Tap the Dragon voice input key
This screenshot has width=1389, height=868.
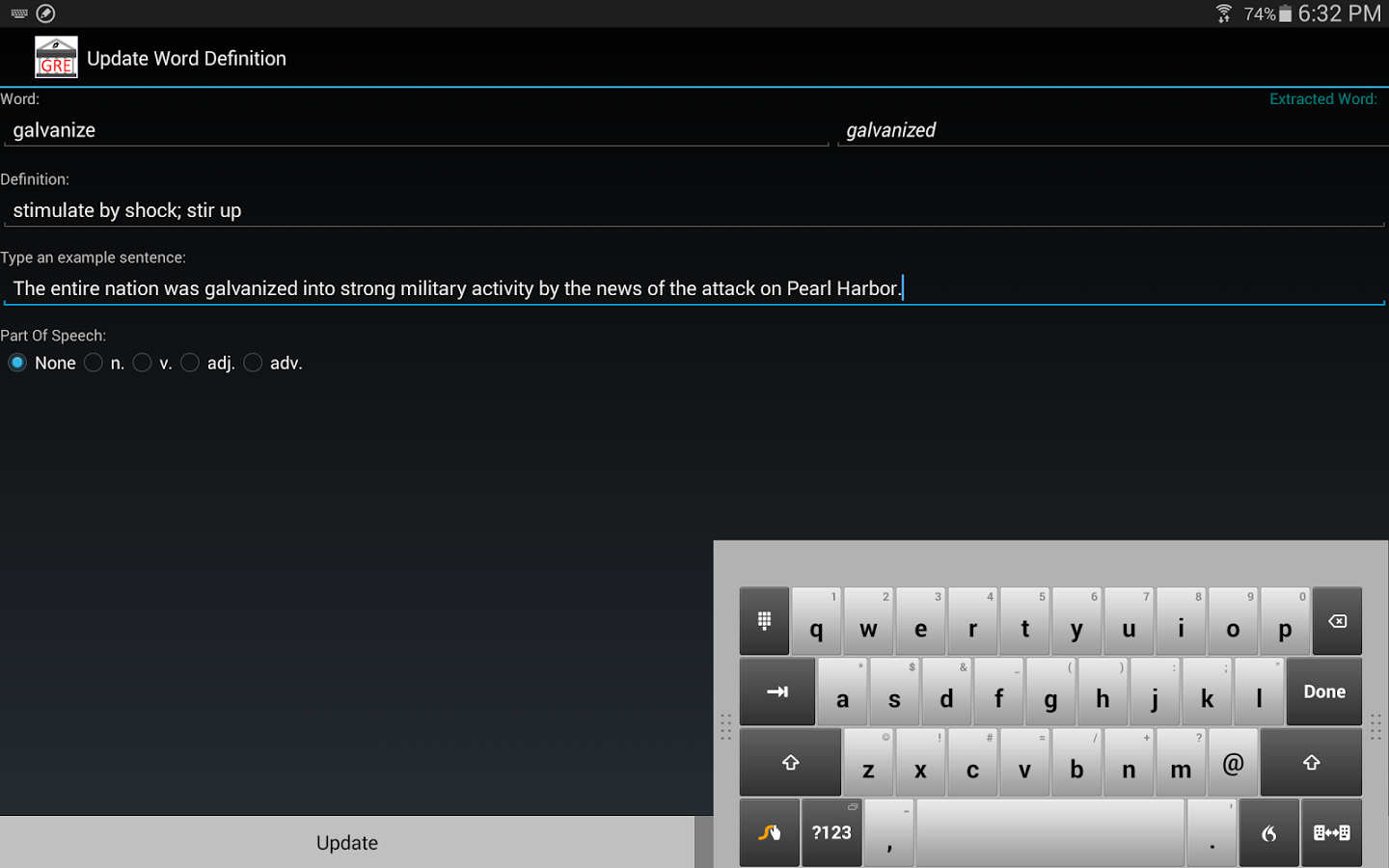[x=1269, y=832]
